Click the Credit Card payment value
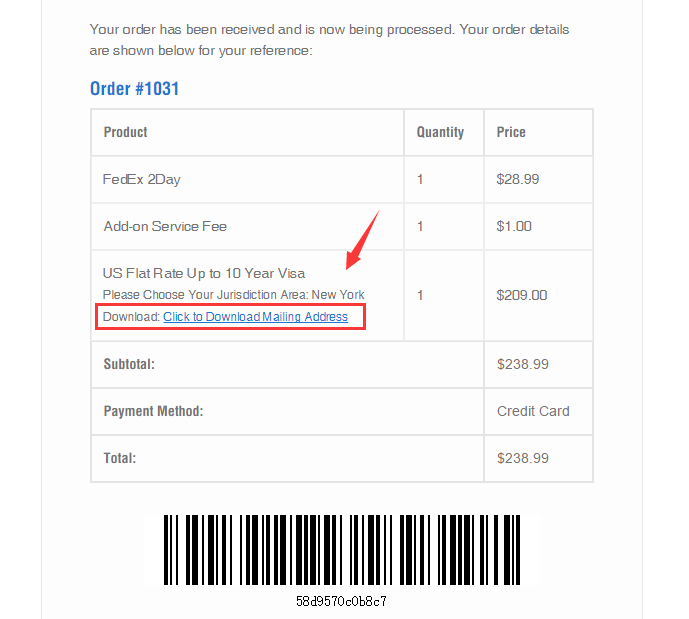 tap(533, 411)
